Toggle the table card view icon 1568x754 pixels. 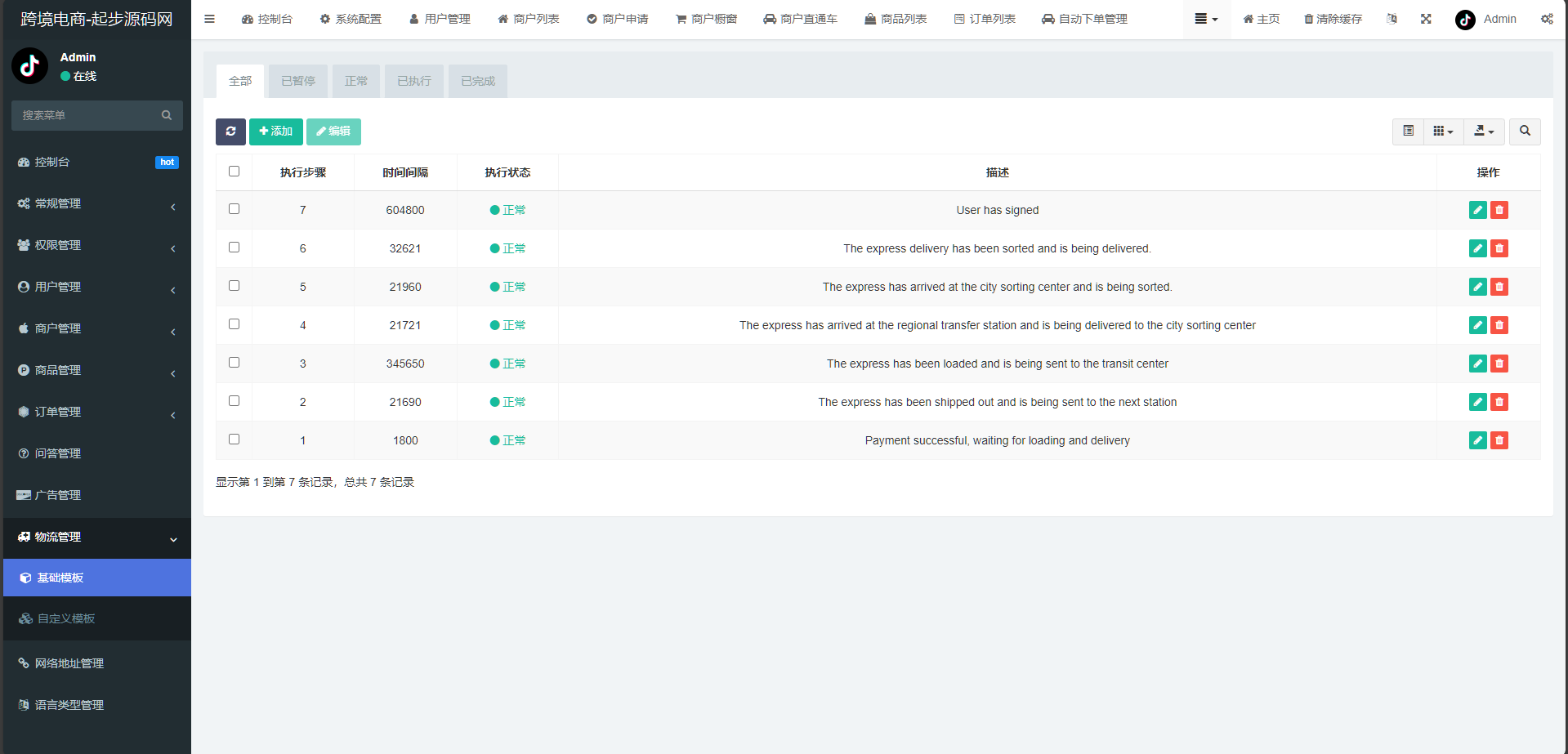pos(1408,132)
